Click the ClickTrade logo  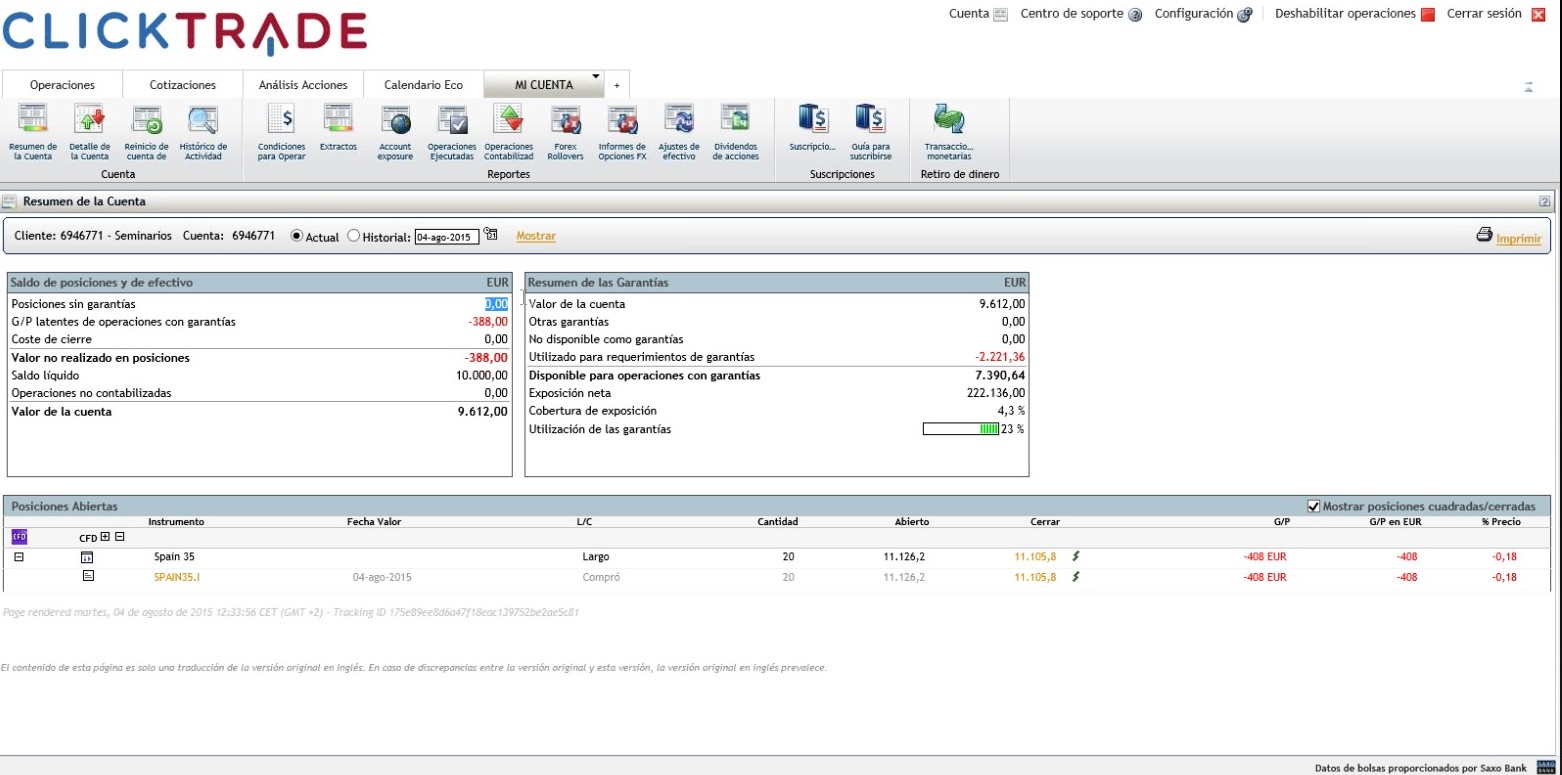click(185, 32)
